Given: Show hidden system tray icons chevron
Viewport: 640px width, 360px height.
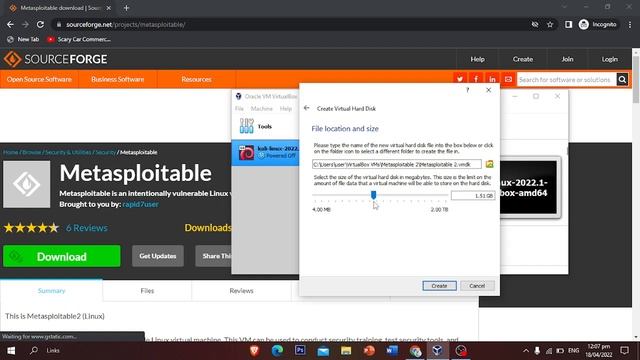Looking at the screenshot, I should [x=526, y=351].
